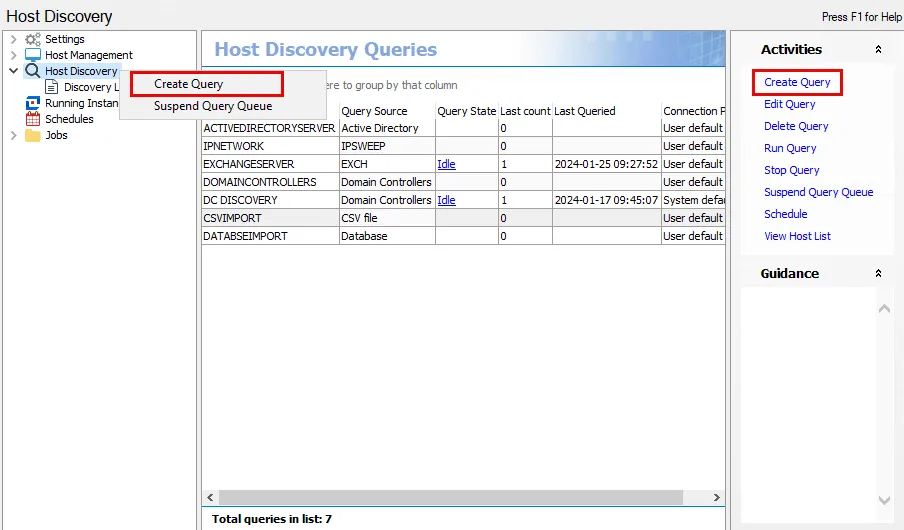Click the EXCH query source cell

pos(387,164)
